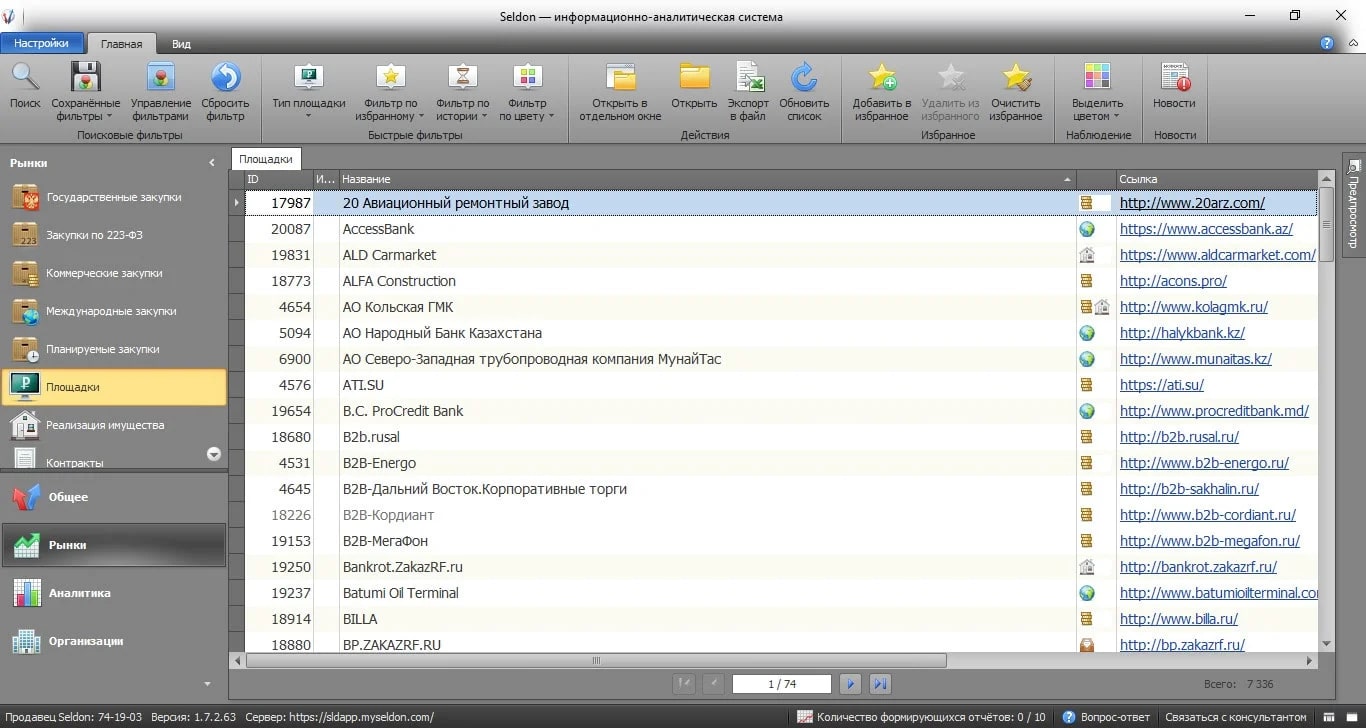The width and height of the screenshot is (1366, 728).
Task: Click the next page arrow
Action: tap(850, 684)
